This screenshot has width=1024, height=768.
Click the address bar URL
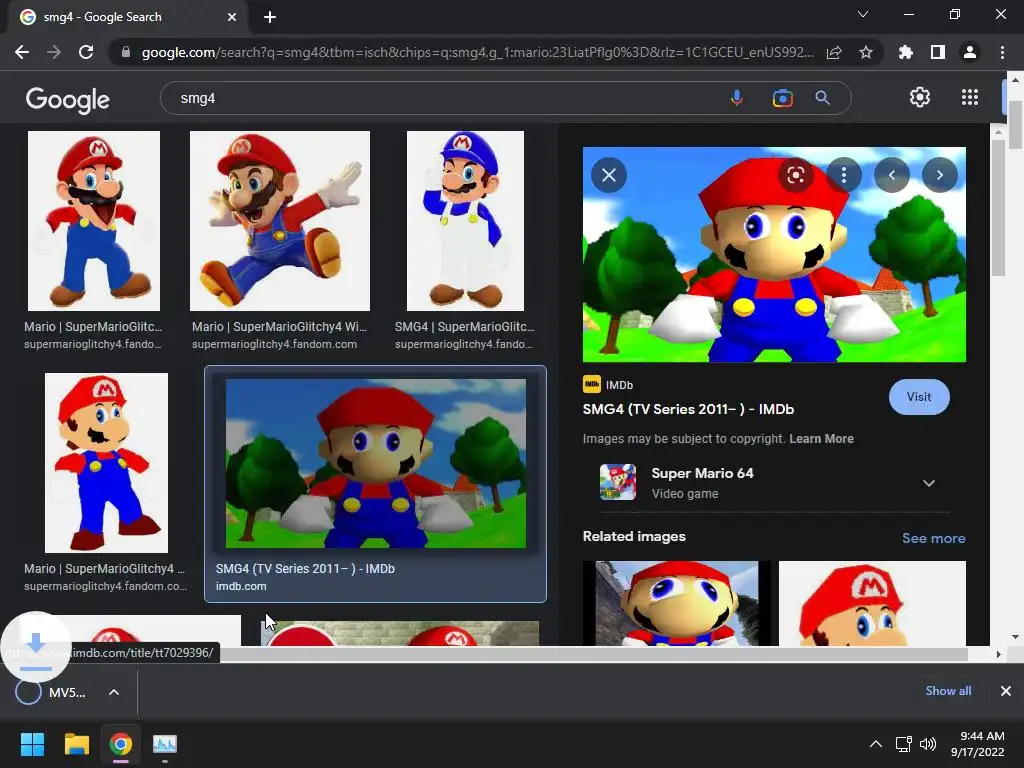point(477,52)
